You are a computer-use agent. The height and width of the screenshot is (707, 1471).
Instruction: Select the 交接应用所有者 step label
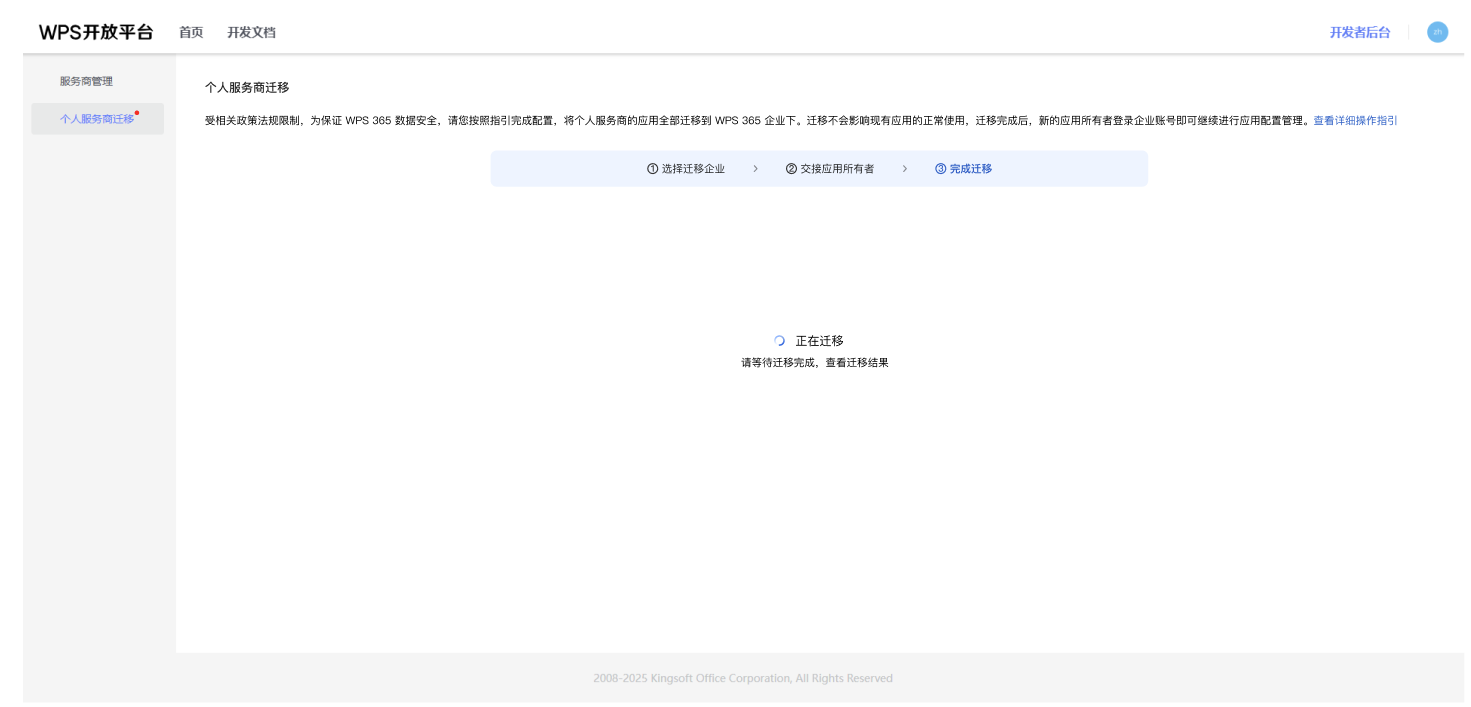coord(837,169)
